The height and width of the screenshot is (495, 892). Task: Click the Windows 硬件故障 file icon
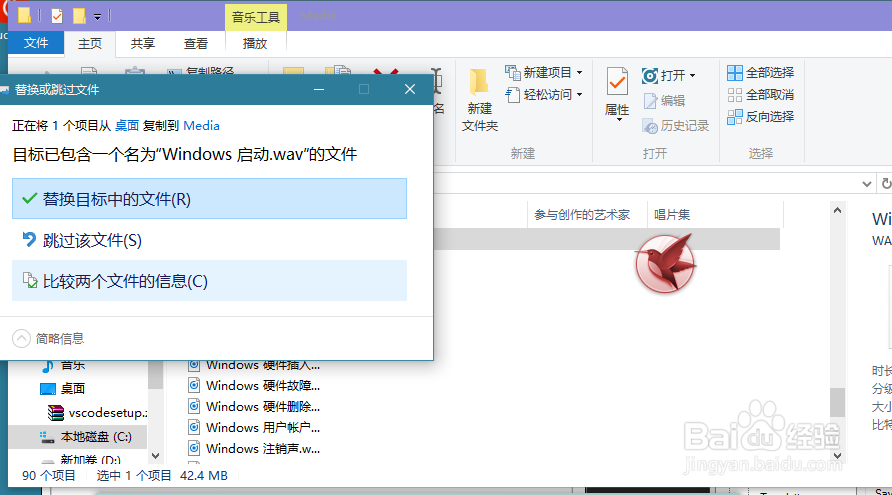pyautogui.click(x=194, y=386)
